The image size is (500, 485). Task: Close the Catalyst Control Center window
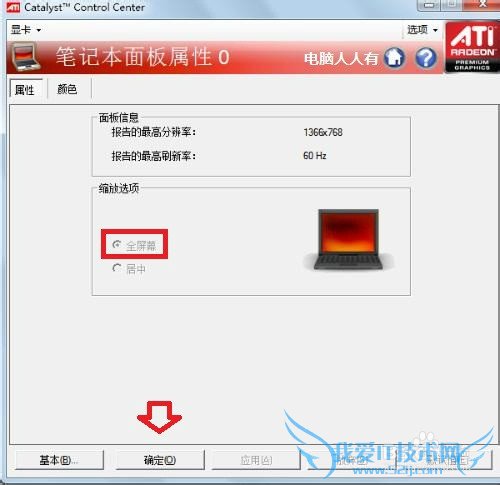(482, 4)
